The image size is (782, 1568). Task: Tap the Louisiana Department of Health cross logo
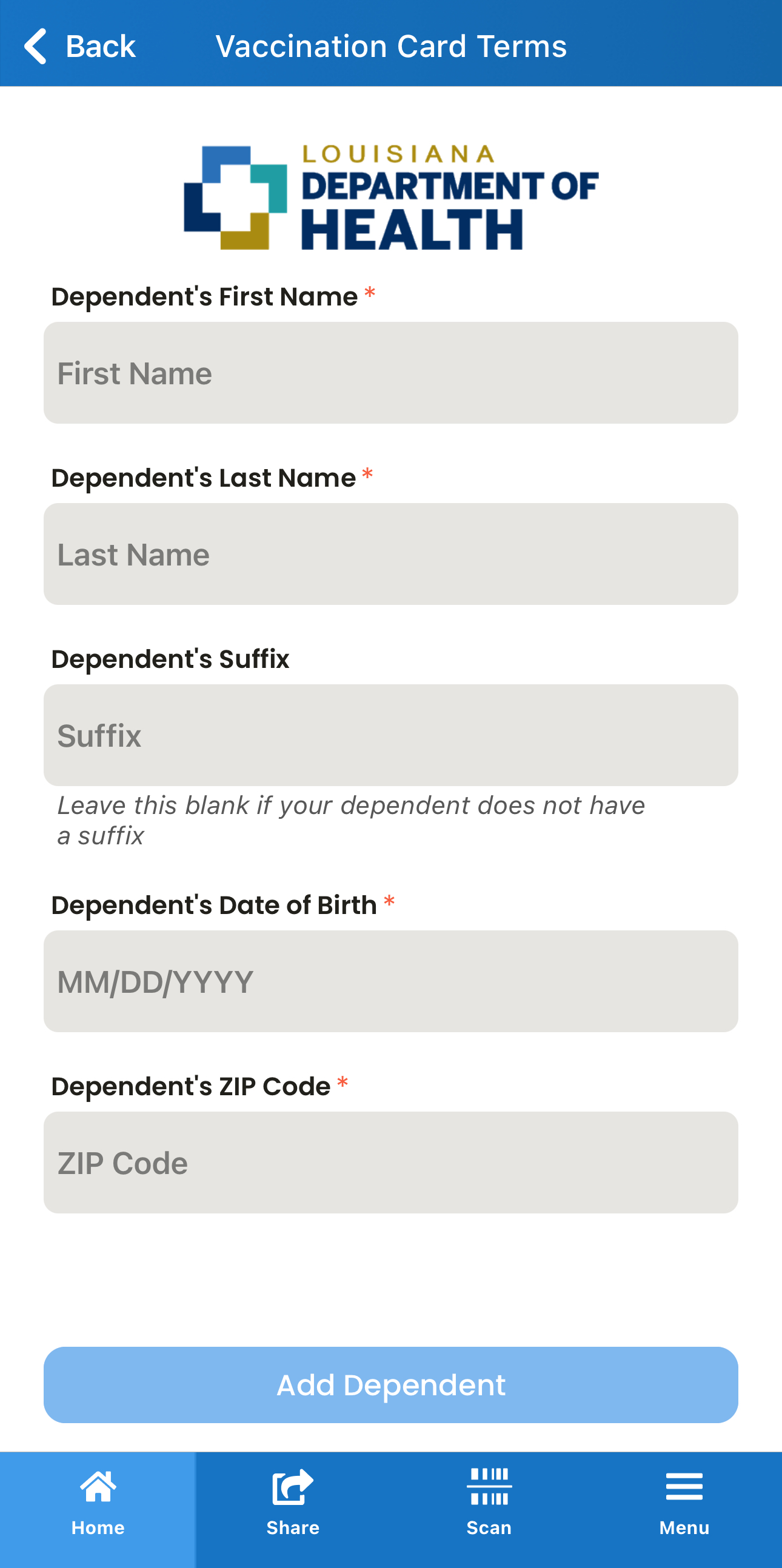(236, 197)
